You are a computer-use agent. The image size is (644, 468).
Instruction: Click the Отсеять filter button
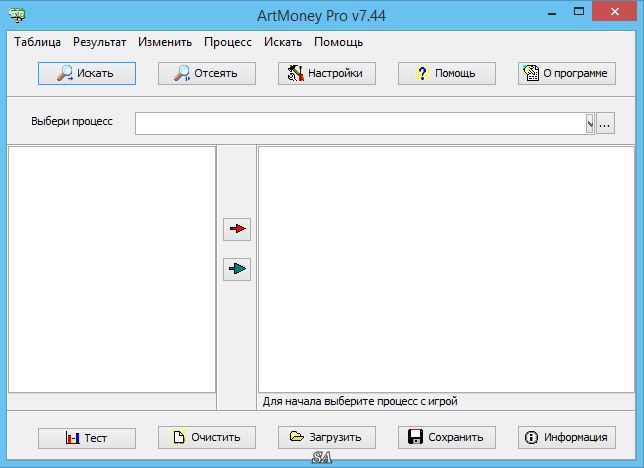pos(207,74)
